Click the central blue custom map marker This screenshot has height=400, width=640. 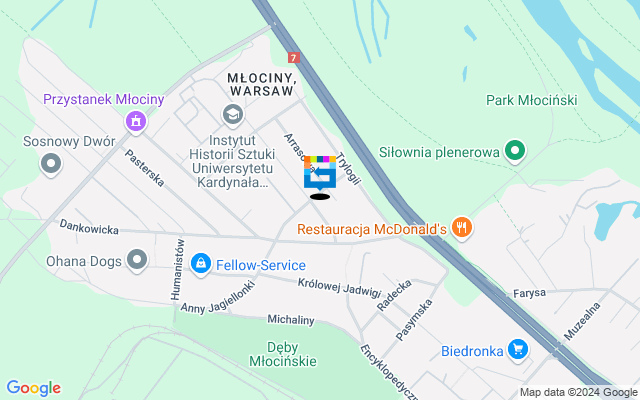pyautogui.click(x=320, y=173)
